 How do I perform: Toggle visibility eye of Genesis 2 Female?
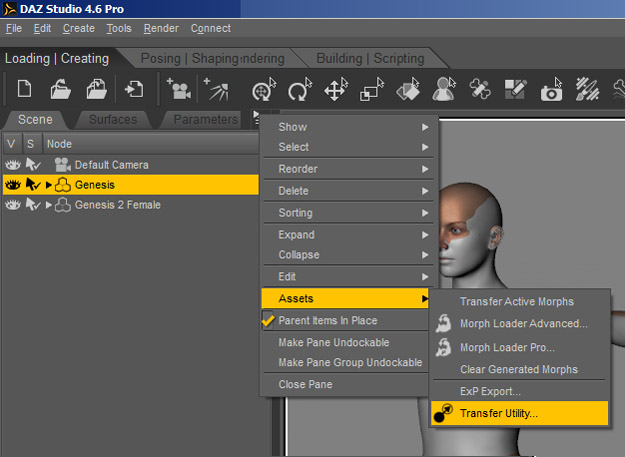click(x=13, y=205)
